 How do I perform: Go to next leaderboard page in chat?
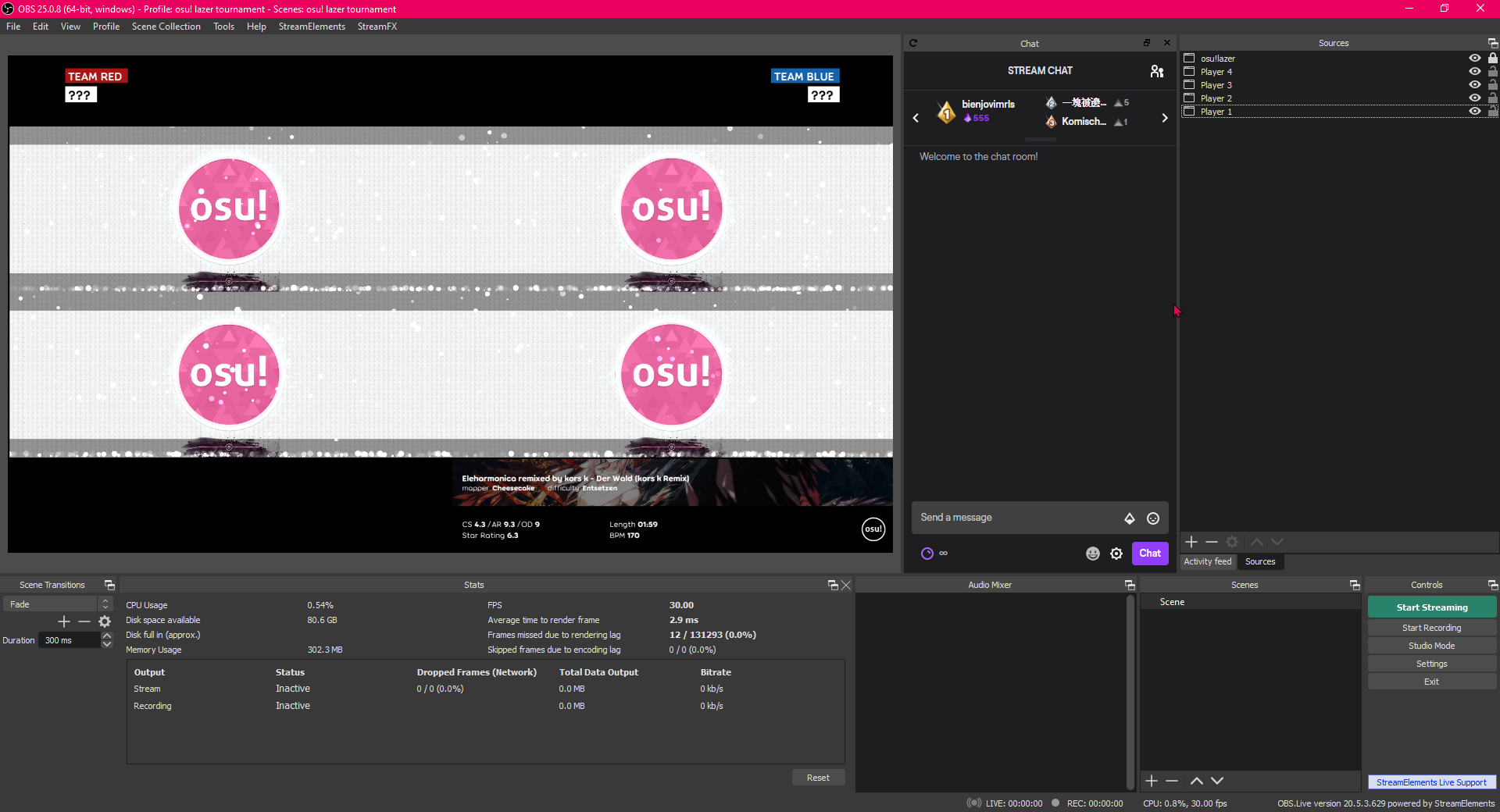pyautogui.click(x=1164, y=118)
